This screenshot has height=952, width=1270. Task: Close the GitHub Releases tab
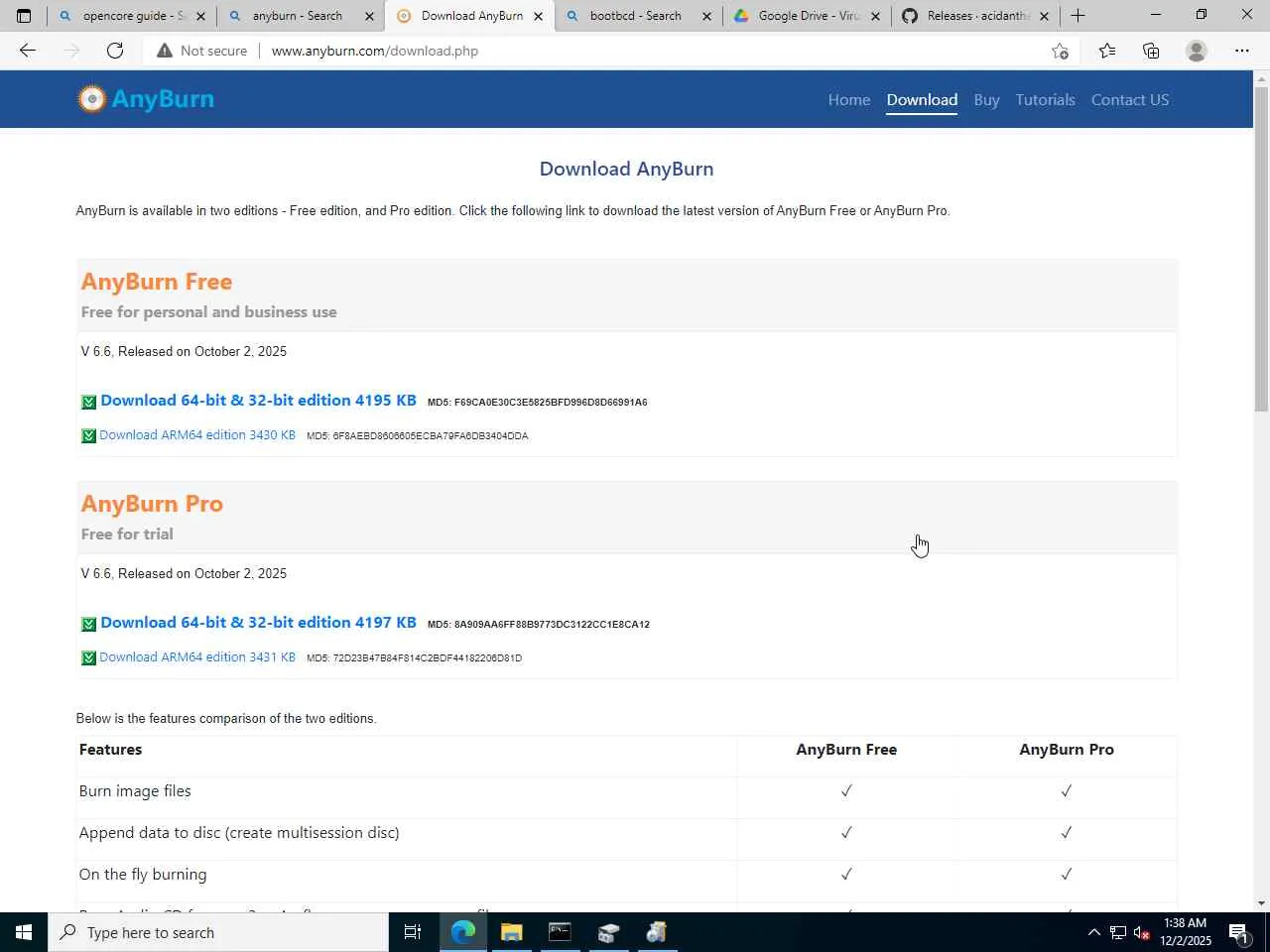click(1044, 16)
